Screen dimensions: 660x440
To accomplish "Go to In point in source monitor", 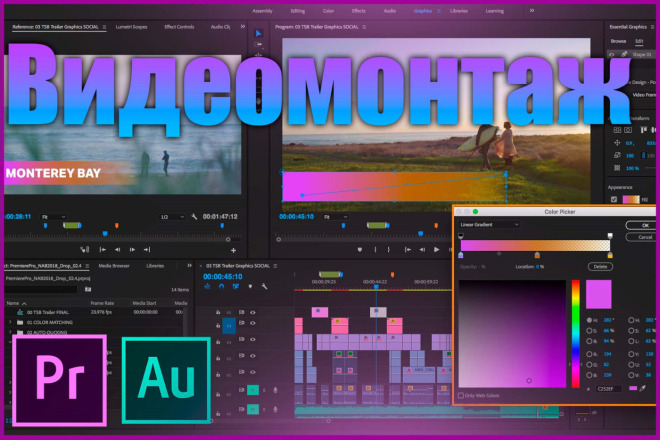I will click(102, 250).
